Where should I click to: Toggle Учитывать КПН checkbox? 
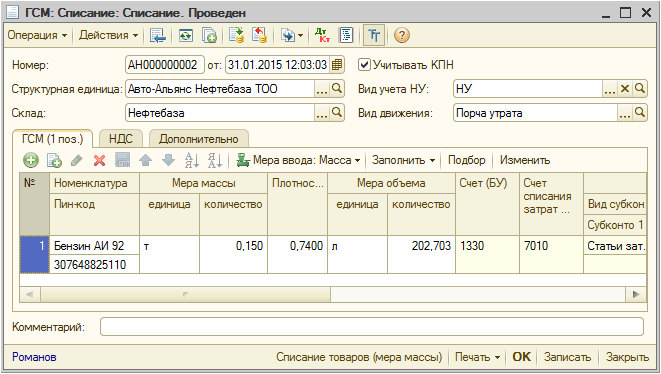(364, 65)
